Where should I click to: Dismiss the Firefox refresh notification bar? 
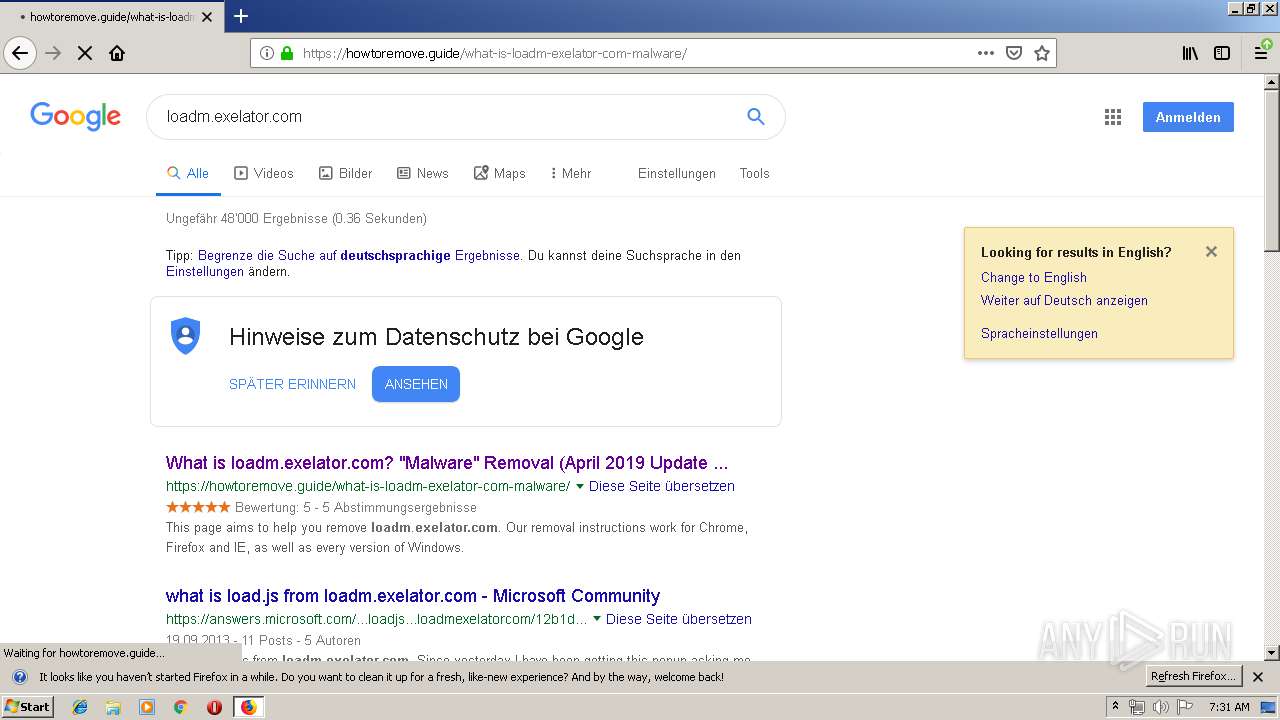1258,677
